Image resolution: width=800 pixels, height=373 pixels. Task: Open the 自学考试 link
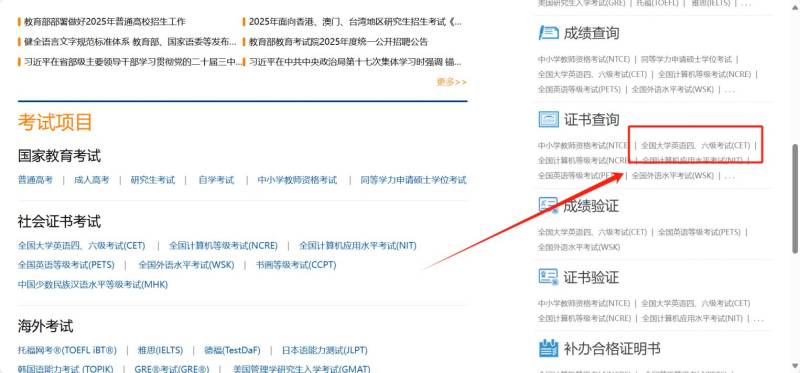click(x=216, y=180)
